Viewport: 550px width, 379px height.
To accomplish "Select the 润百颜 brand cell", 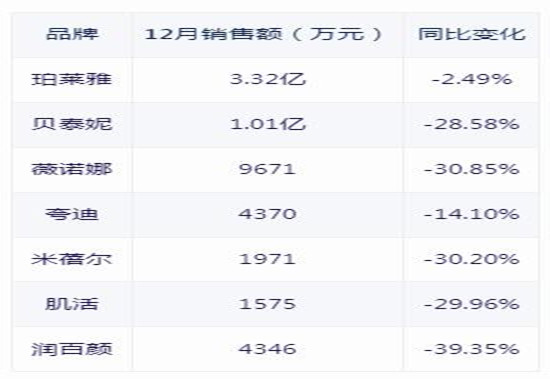I will (72, 349).
